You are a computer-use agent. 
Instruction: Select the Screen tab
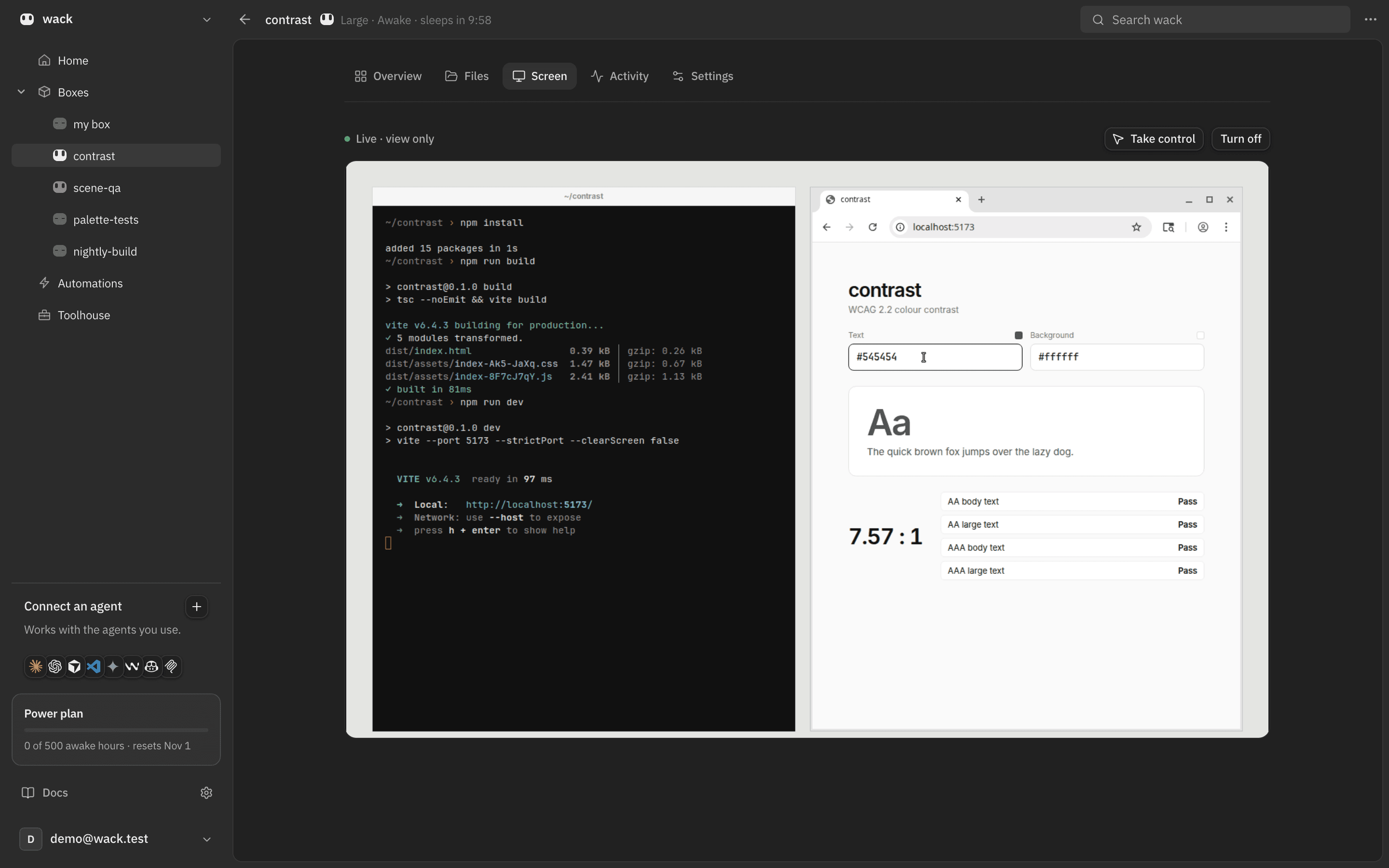[540, 76]
